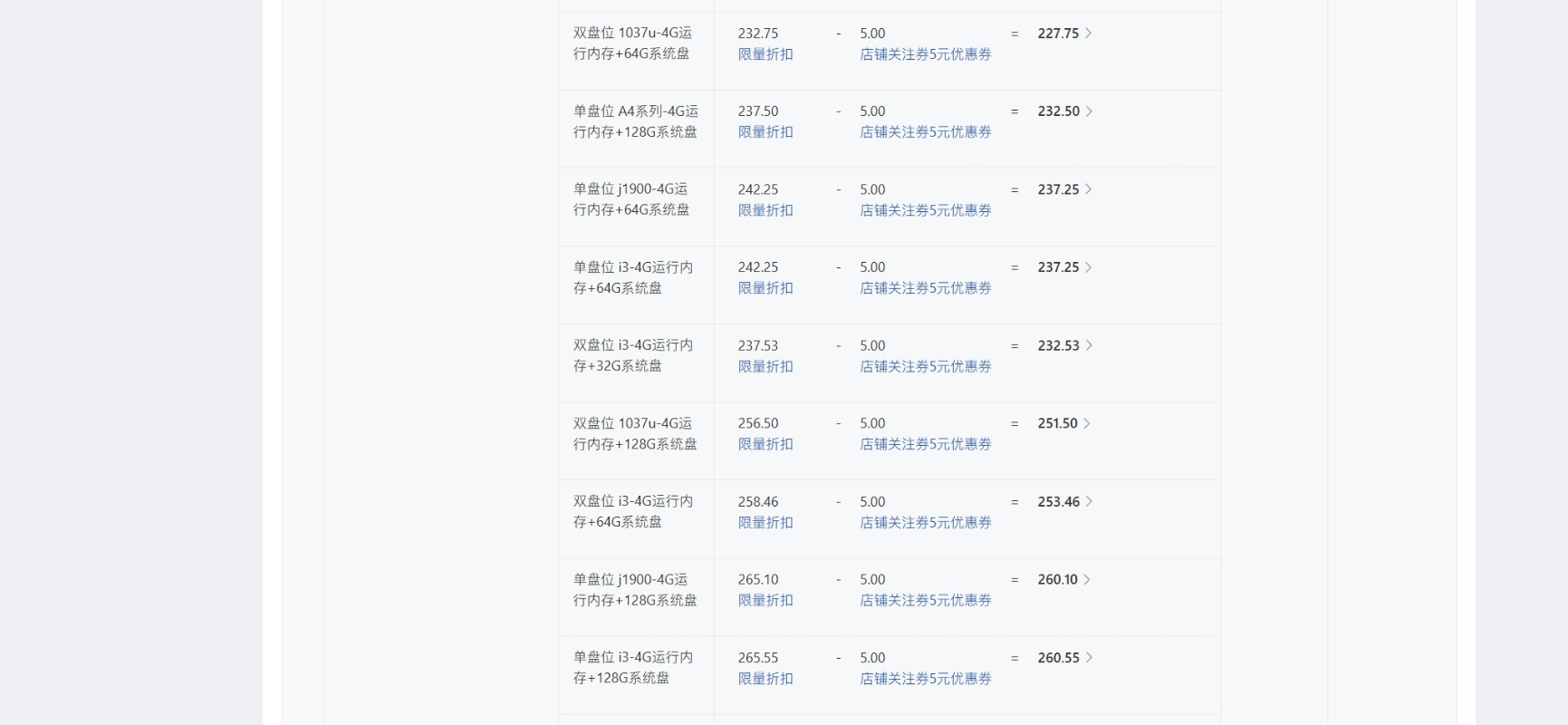Image resolution: width=1568 pixels, height=725 pixels.
Task: Open chevron arrow next to 260.10
Action: coord(1087,579)
